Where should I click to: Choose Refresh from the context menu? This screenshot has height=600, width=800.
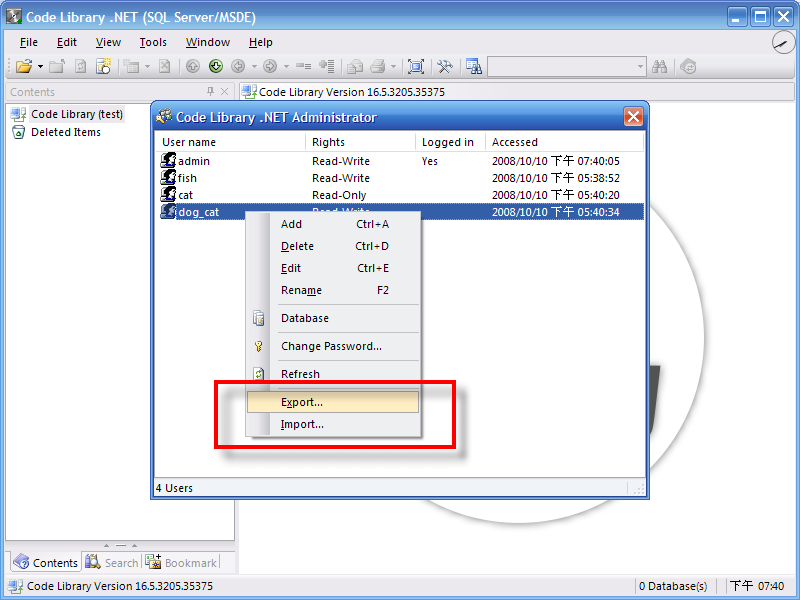(x=333, y=374)
